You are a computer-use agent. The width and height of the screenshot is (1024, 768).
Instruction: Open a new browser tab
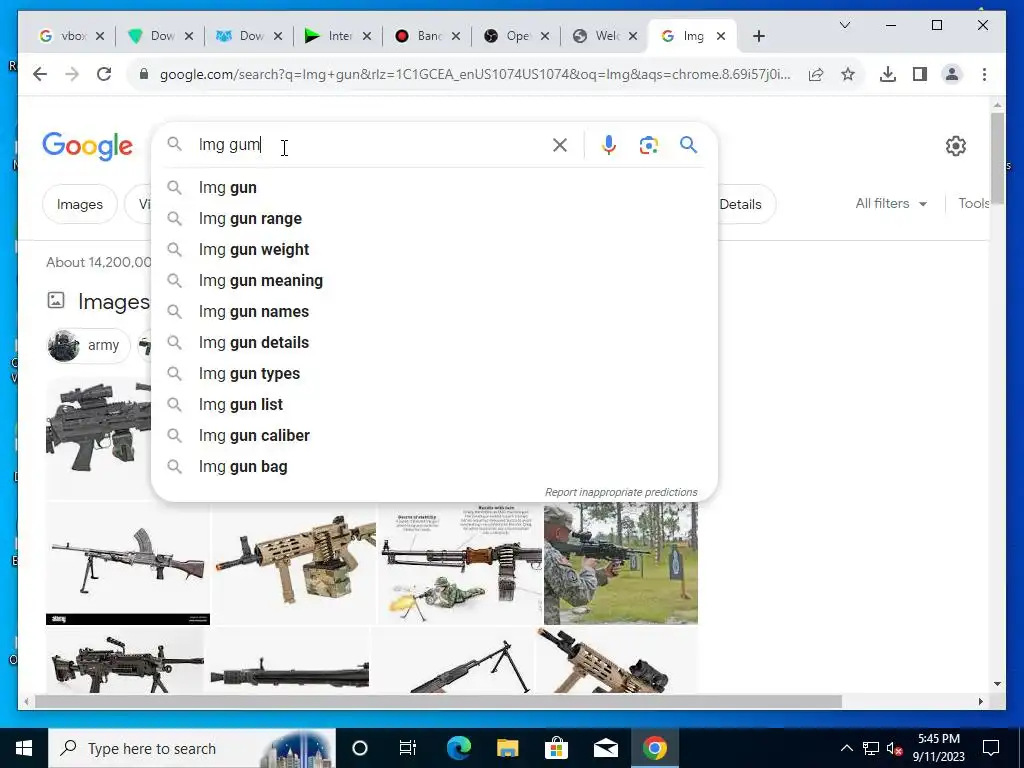click(758, 37)
